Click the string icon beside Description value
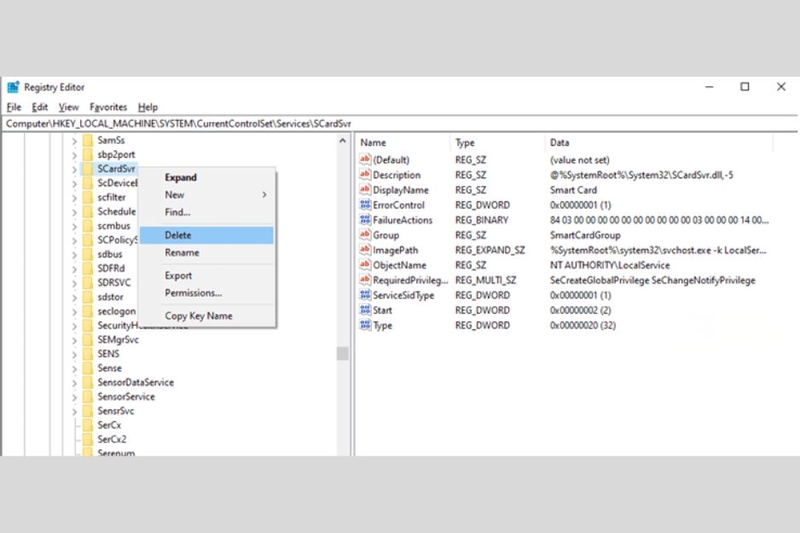 click(x=365, y=175)
